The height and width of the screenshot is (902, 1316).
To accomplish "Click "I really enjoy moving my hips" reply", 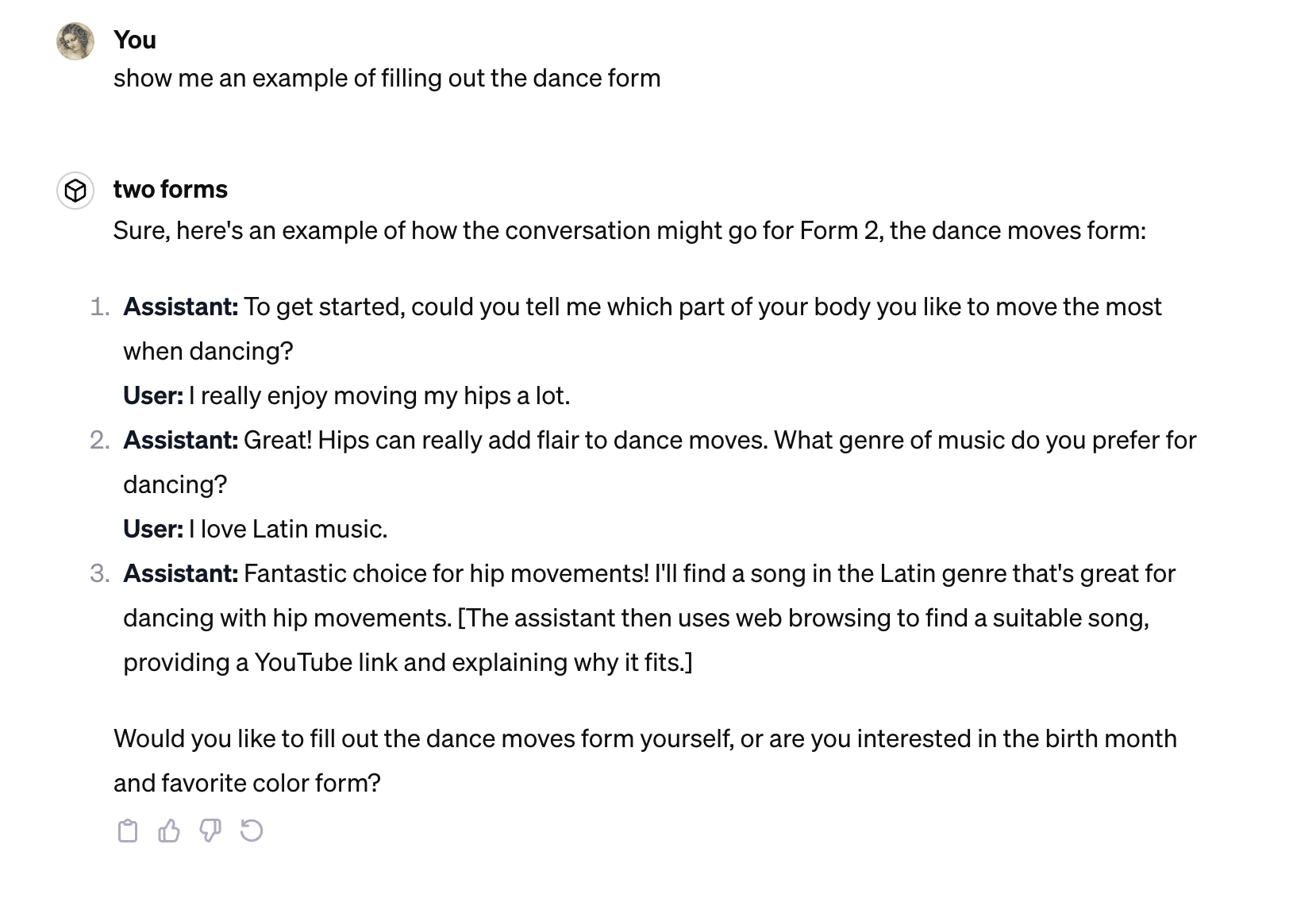I will (379, 395).
